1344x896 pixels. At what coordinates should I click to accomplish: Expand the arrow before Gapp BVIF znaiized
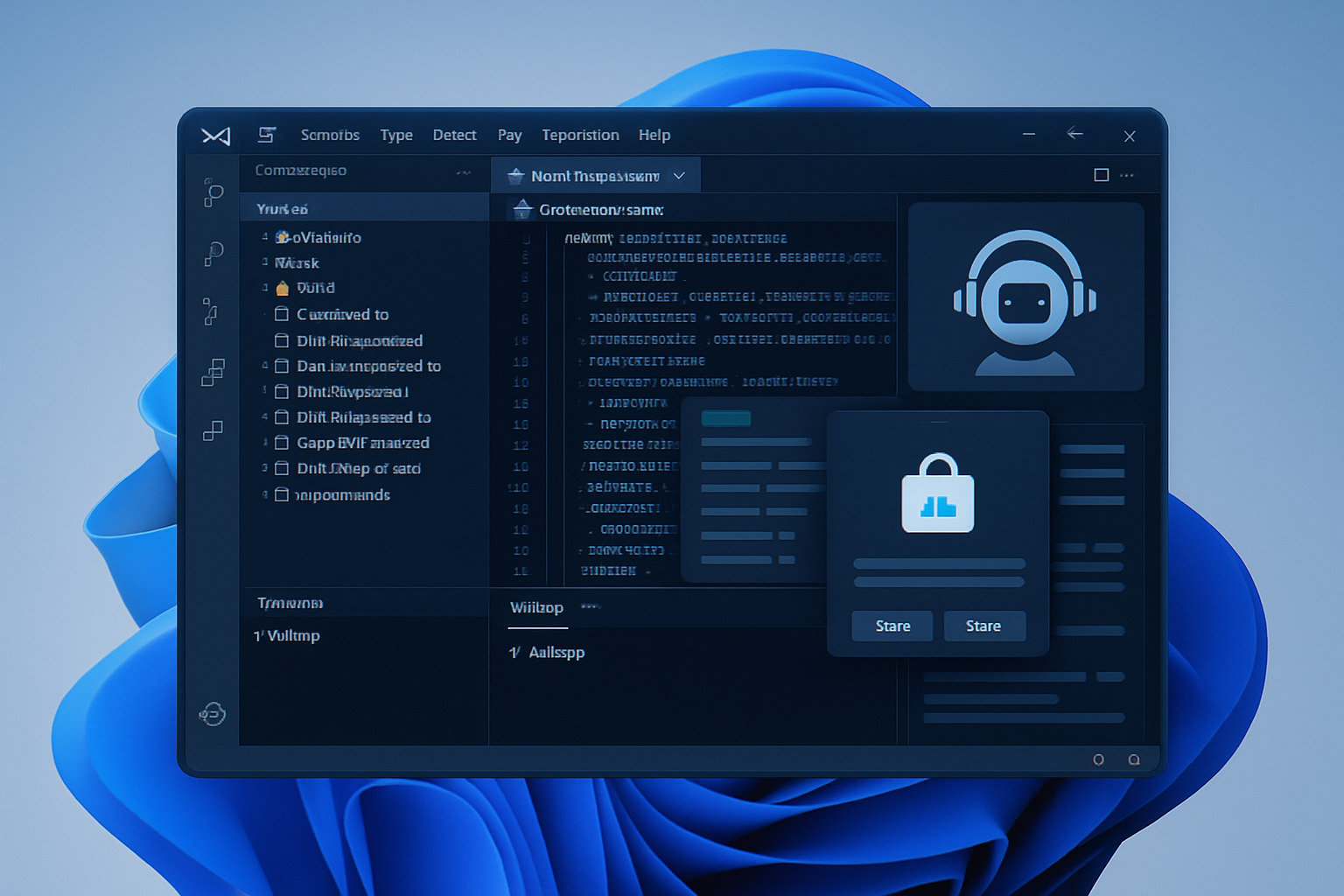point(265,443)
